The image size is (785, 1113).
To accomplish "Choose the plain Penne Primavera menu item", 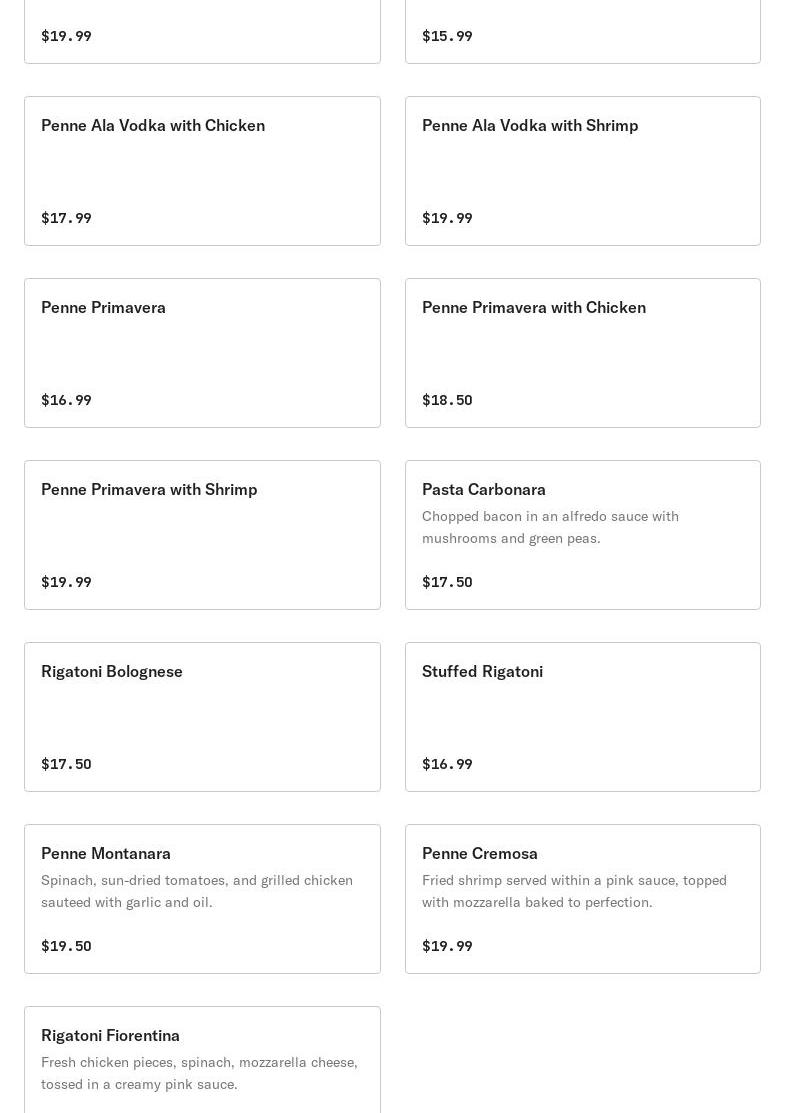I will [103, 308].
